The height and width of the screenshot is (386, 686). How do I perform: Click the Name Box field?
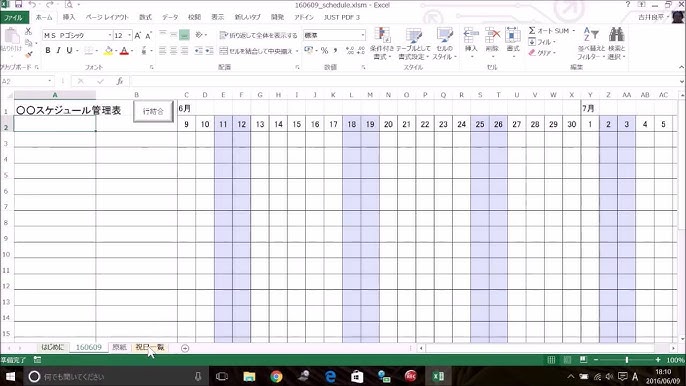(x=24, y=81)
